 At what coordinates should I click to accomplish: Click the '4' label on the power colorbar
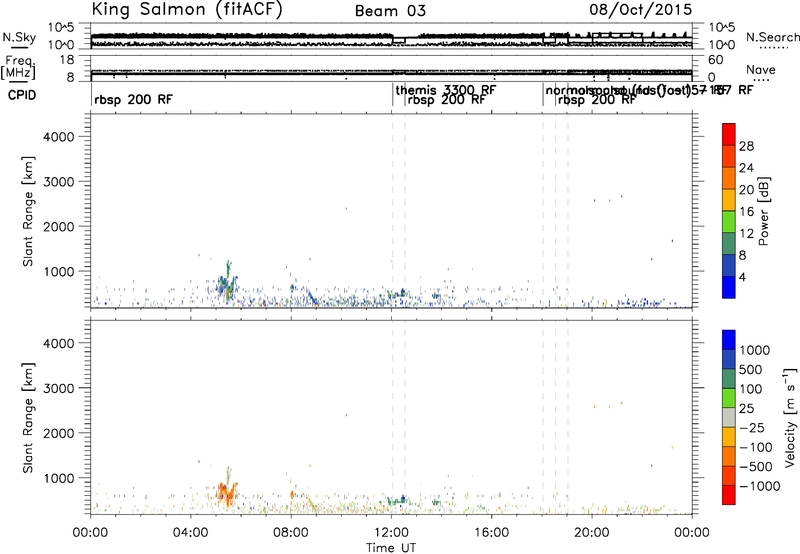point(742,277)
